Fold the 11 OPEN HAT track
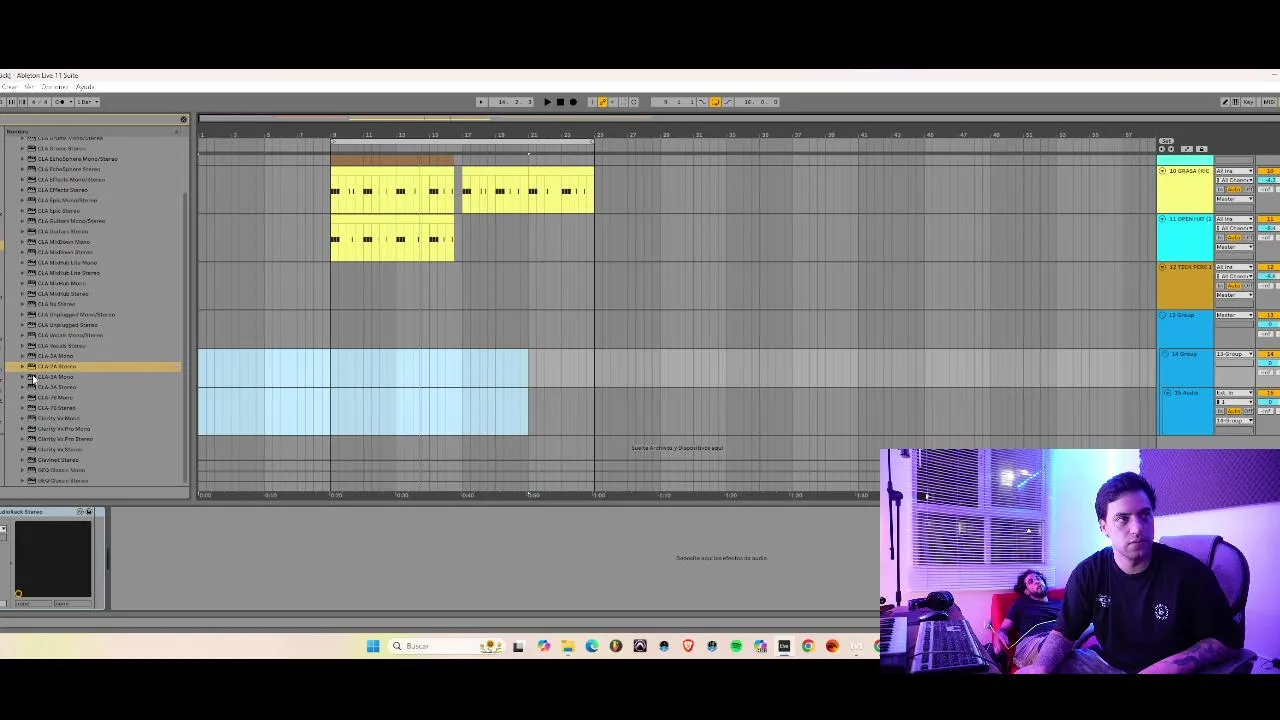 pos(1162,219)
